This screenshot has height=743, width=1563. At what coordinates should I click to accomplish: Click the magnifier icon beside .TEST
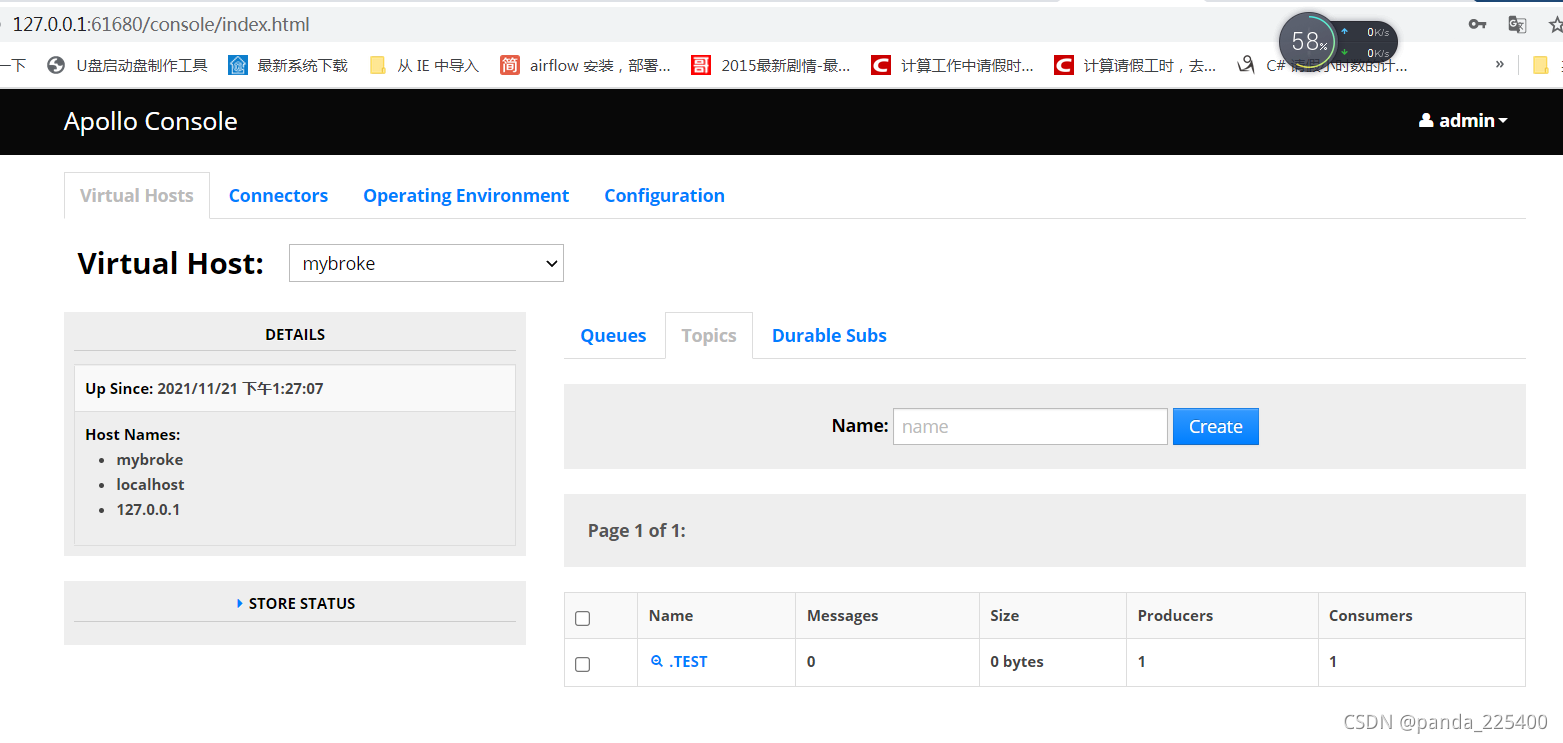pos(657,661)
